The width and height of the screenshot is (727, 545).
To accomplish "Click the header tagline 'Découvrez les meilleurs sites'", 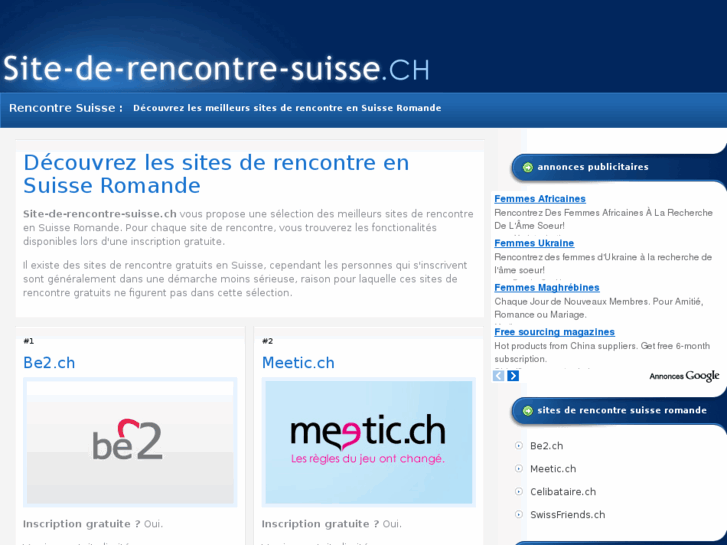I will 287,108.
